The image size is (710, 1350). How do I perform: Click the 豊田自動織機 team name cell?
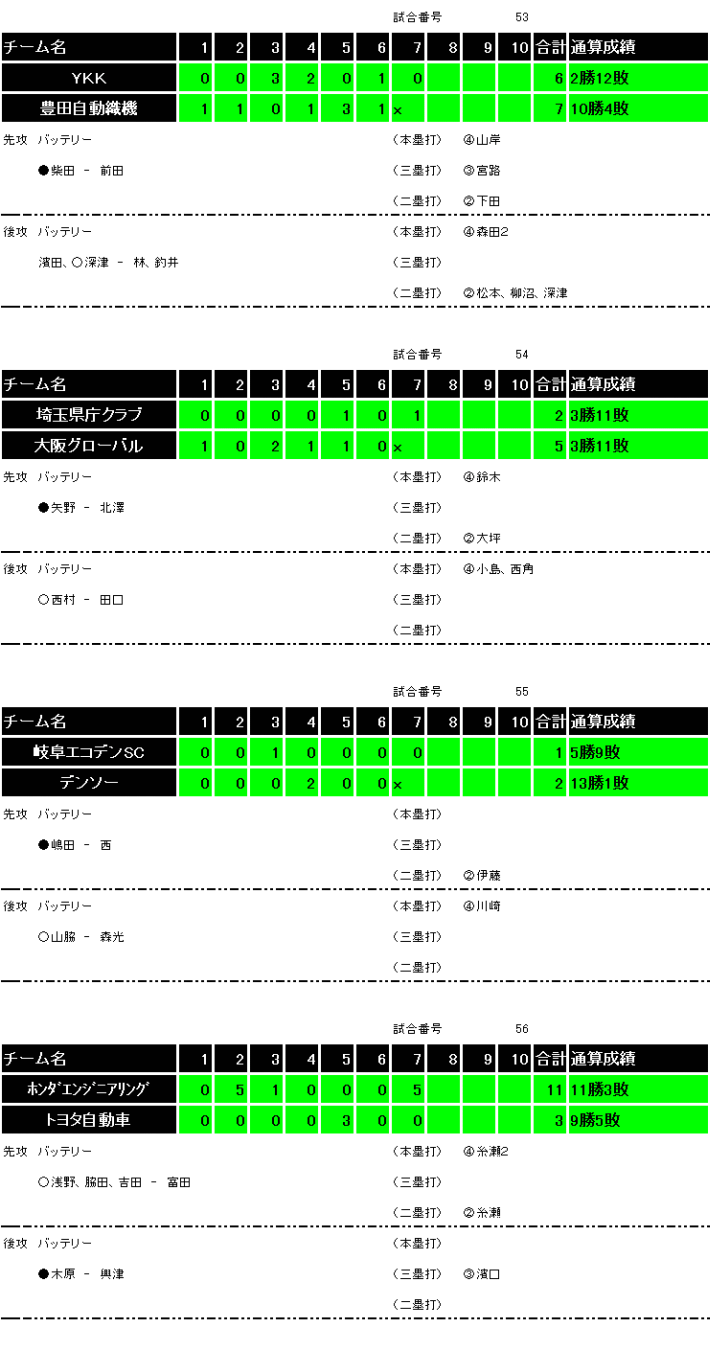coord(89,109)
